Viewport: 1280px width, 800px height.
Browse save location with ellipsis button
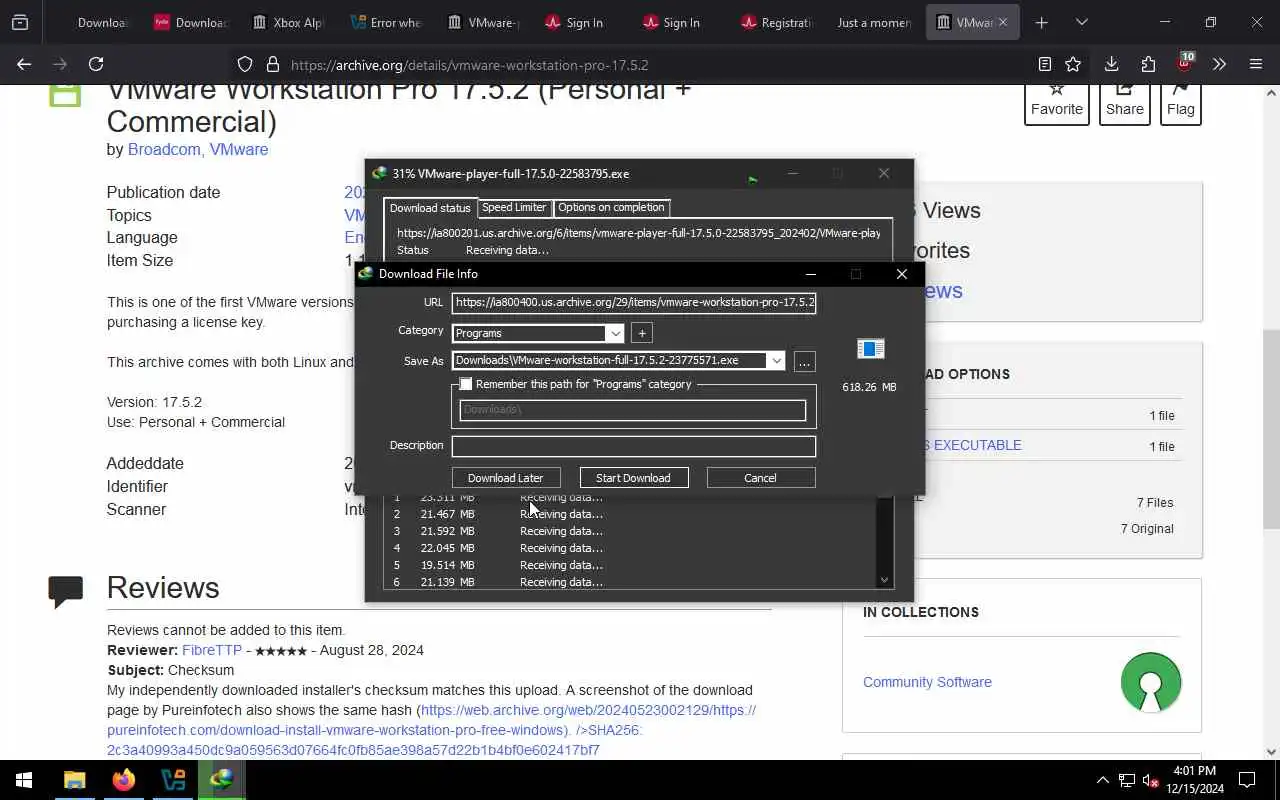804,362
